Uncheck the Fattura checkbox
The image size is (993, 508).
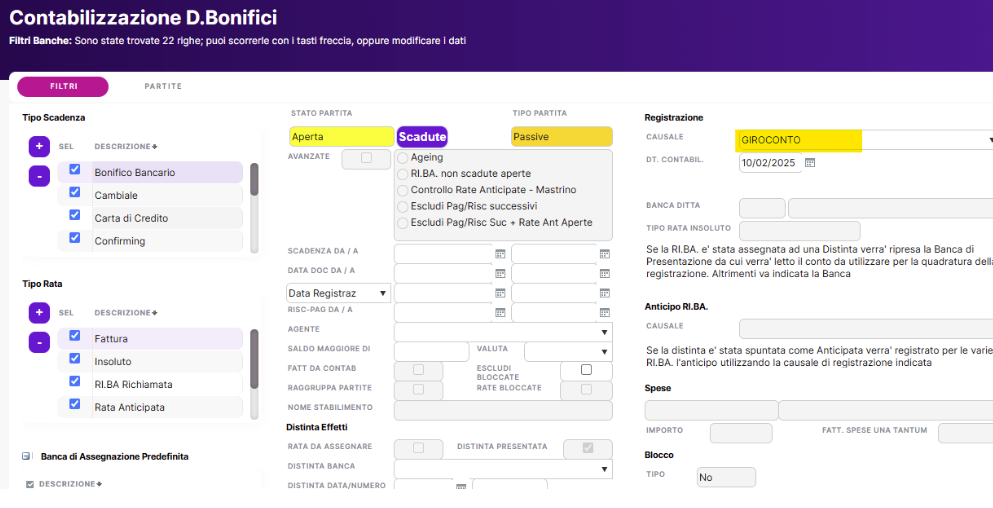tap(75, 335)
